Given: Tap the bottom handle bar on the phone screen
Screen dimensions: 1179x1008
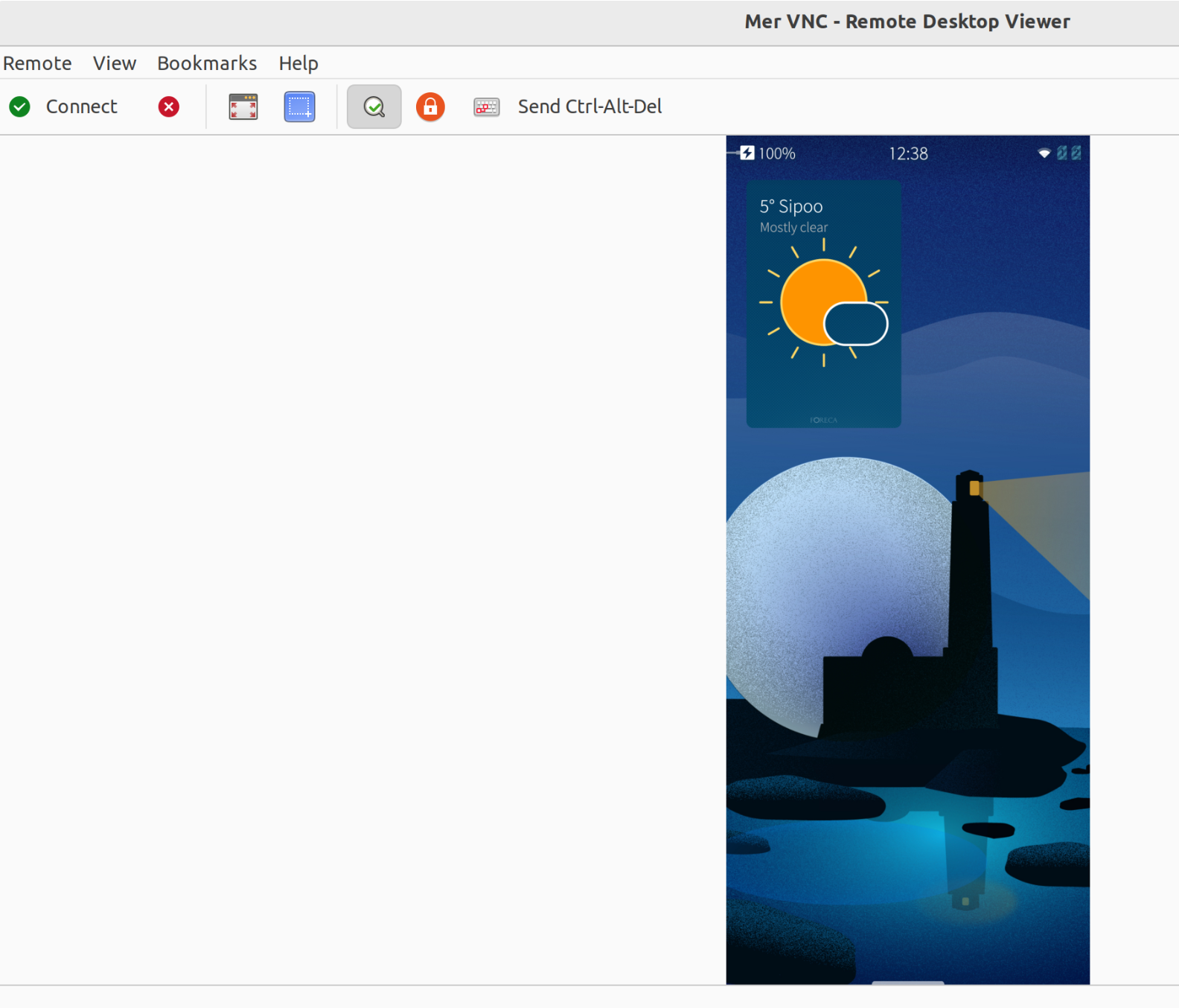Looking at the screenshot, I should [908, 983].
